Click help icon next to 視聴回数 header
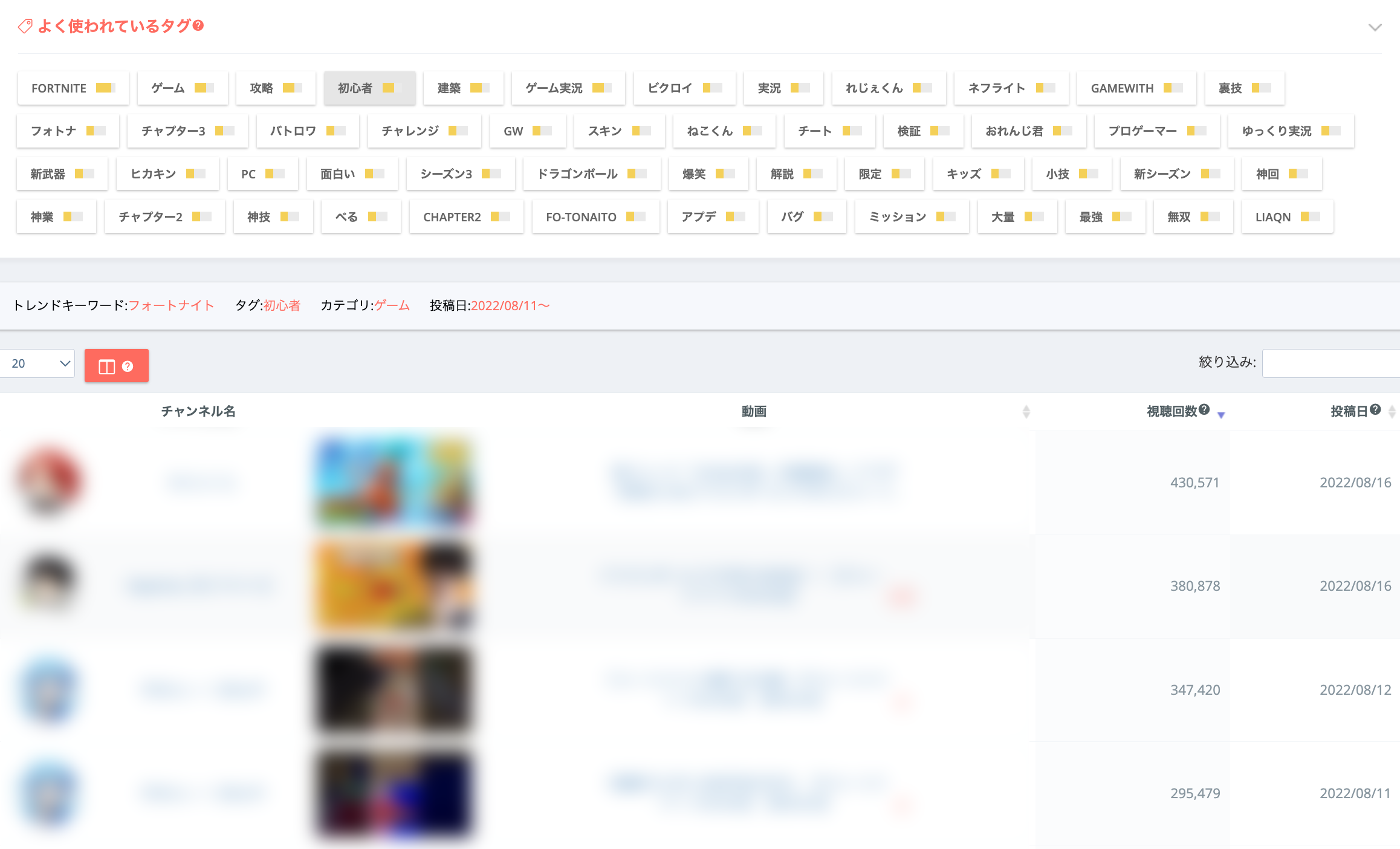Viewport: 1400px width, 849px height. 1204,409
